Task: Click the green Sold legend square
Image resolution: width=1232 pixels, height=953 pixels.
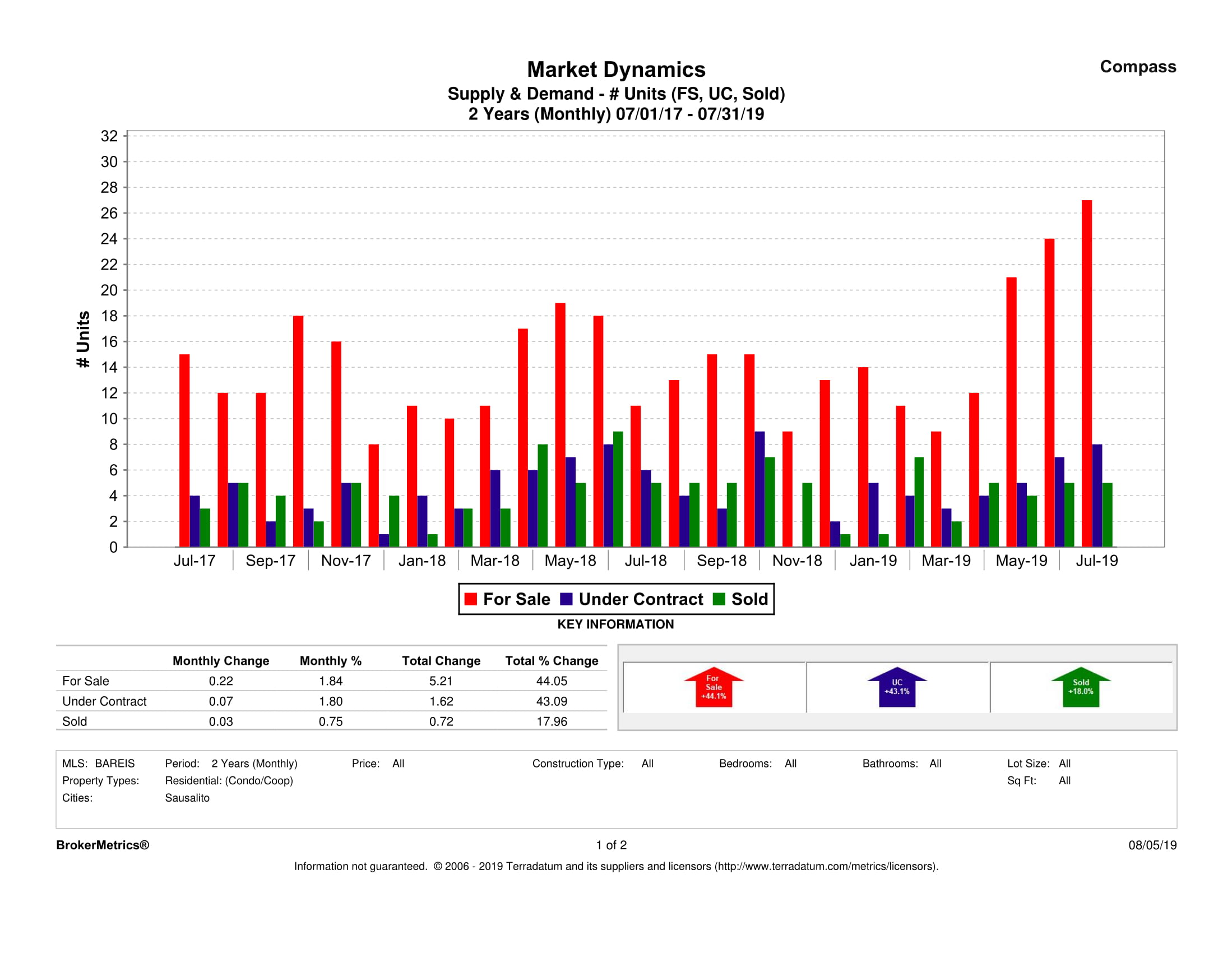Action: pyautogui.click(x=719, y=599)
